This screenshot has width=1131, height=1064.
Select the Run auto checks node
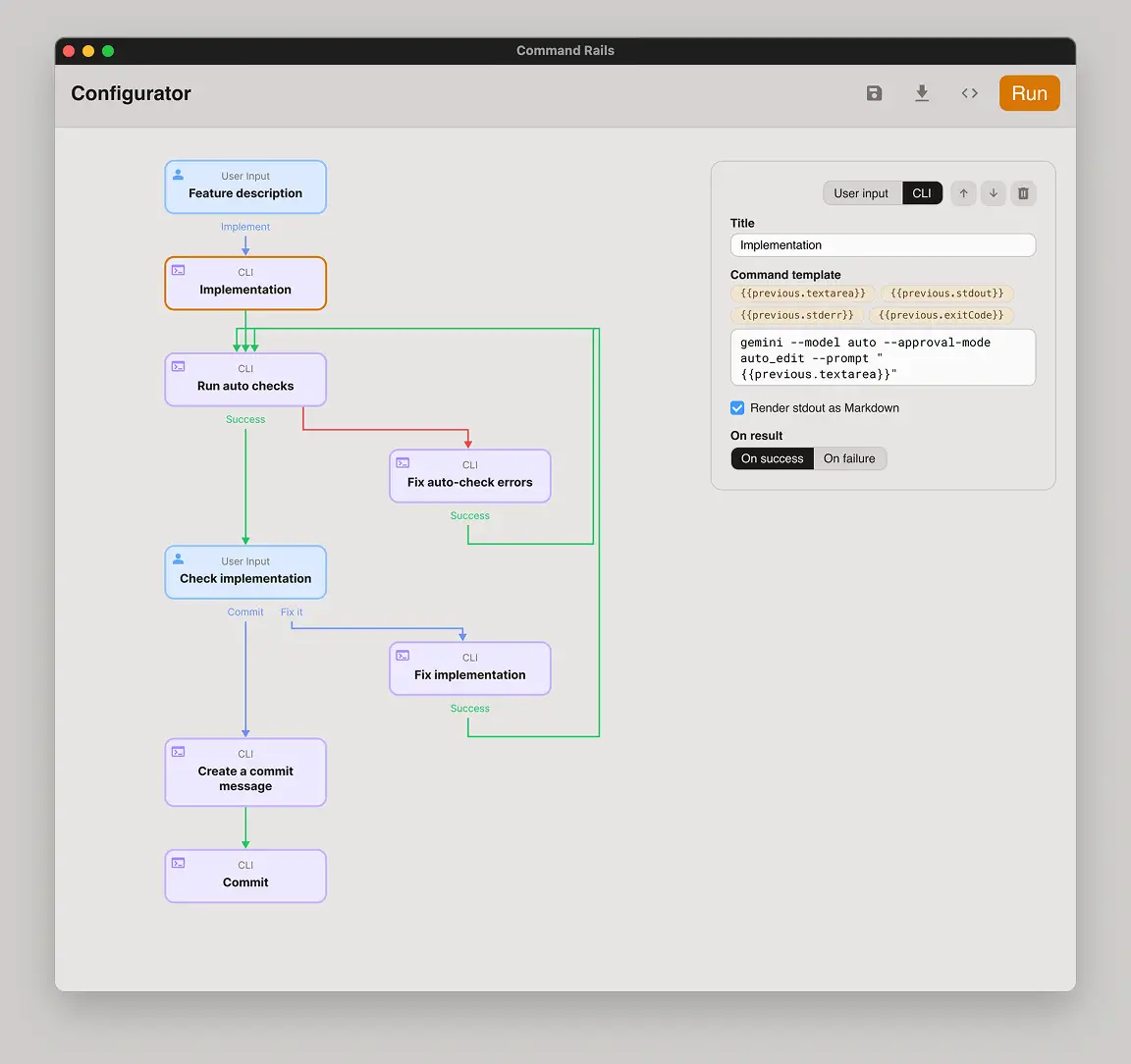(245, 380)
